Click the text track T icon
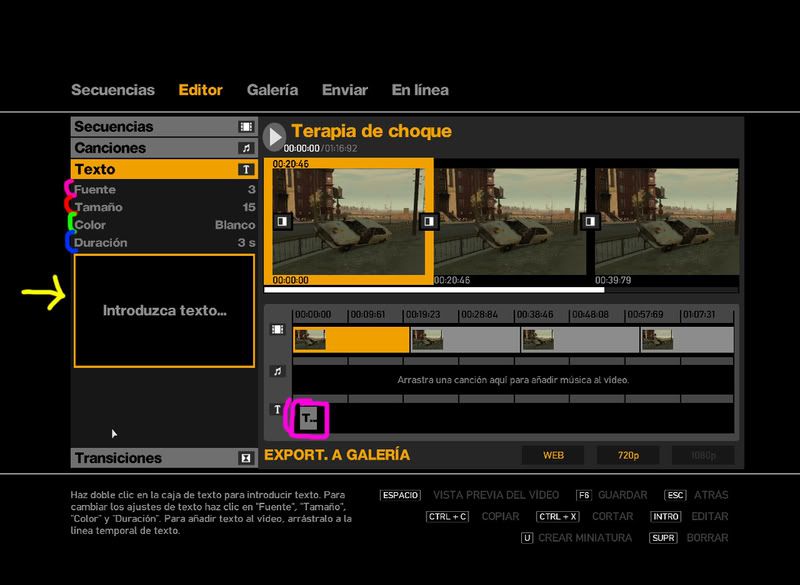 click(x=278, y=410)
